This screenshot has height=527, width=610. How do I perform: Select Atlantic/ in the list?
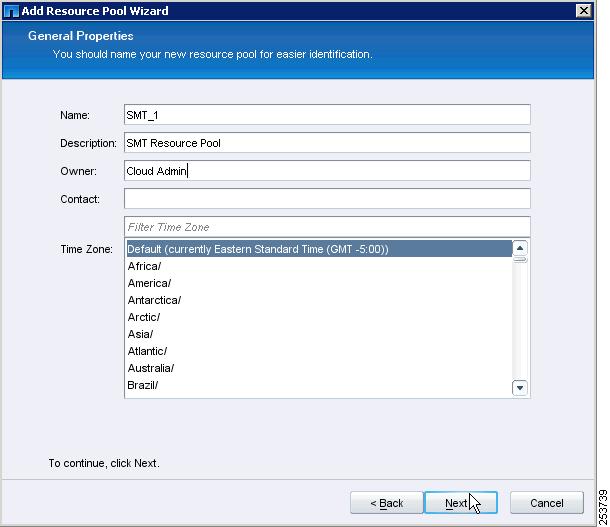point(319,351)
